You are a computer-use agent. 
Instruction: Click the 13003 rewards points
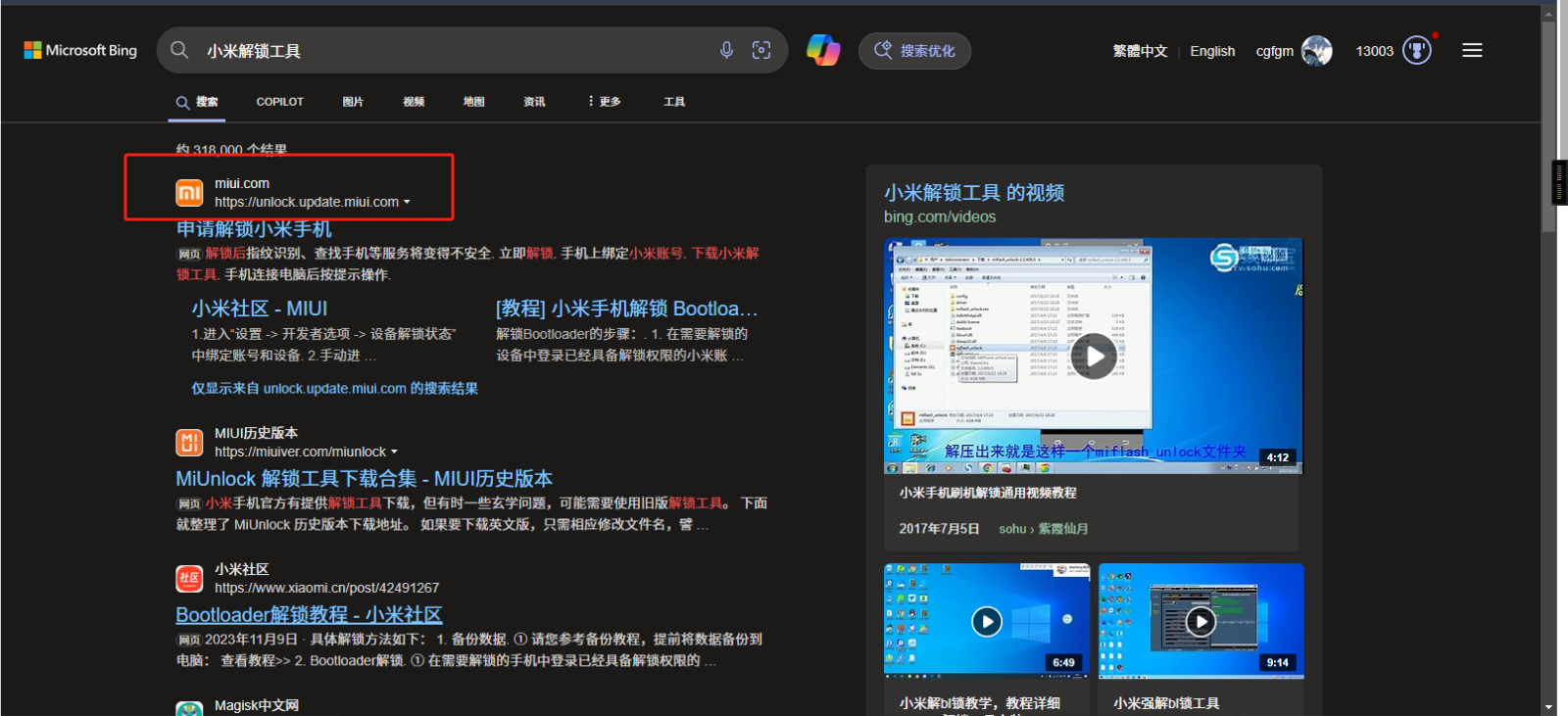[x=1374, y=51]
